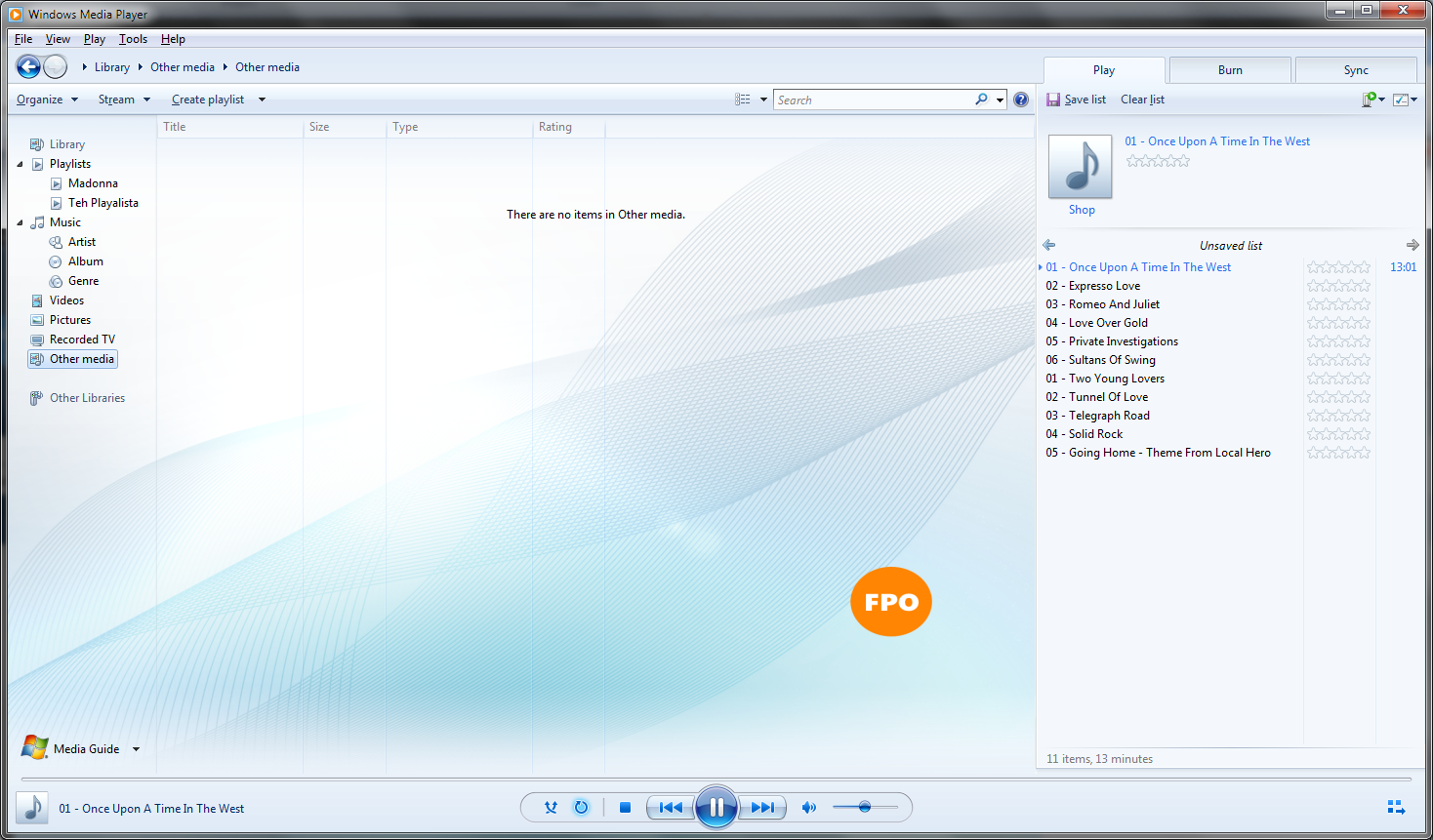Collapse the Playlists tree node
The image size is (1433, 840).
click(x=20, y=164)
